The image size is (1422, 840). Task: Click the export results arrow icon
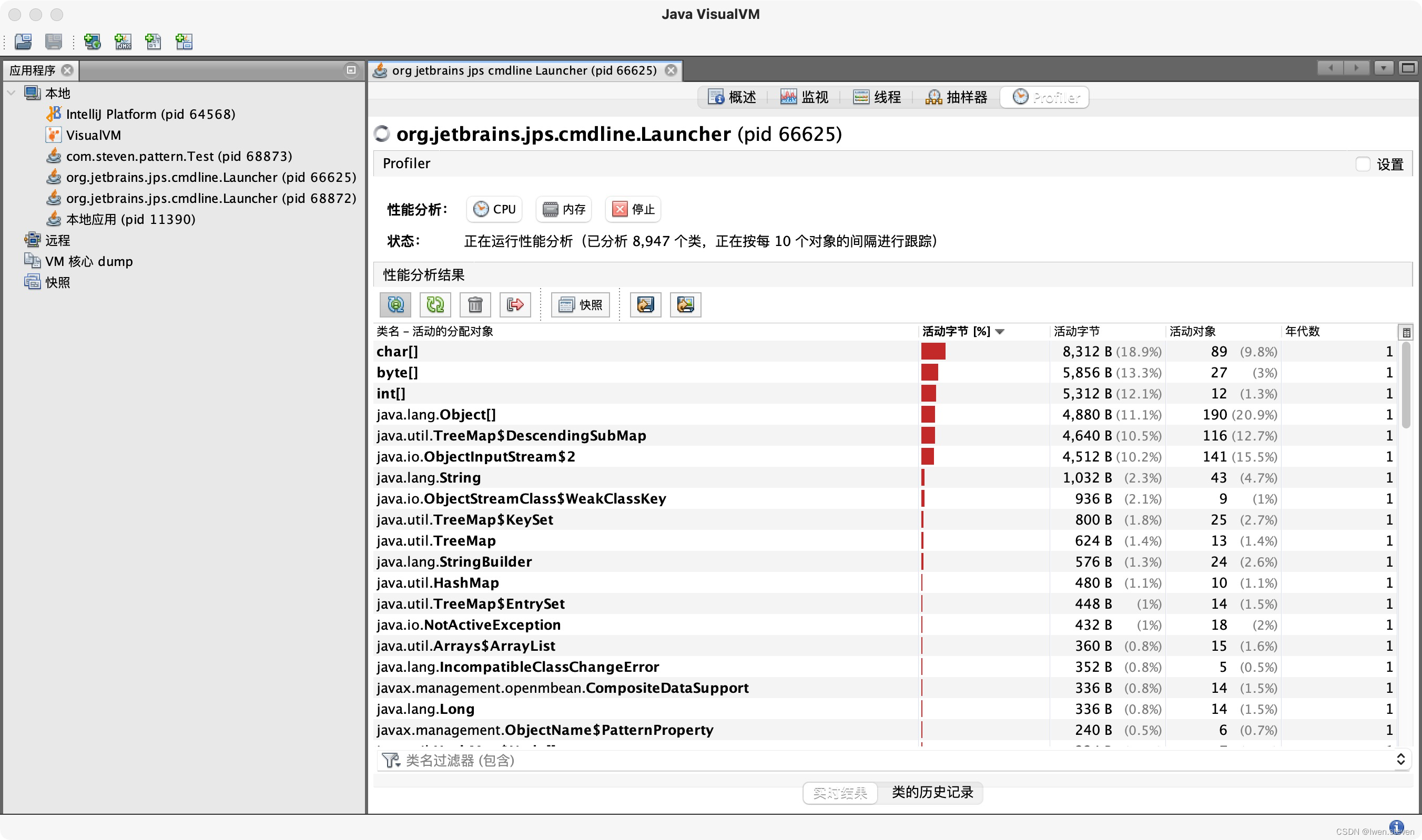pyautogui.click(x=515, y=304)
